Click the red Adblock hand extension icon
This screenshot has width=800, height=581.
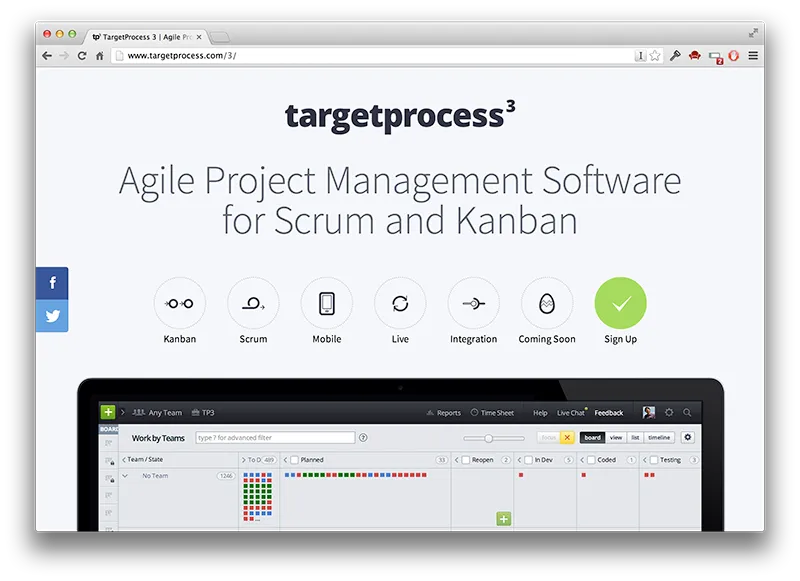click(734, 56)
